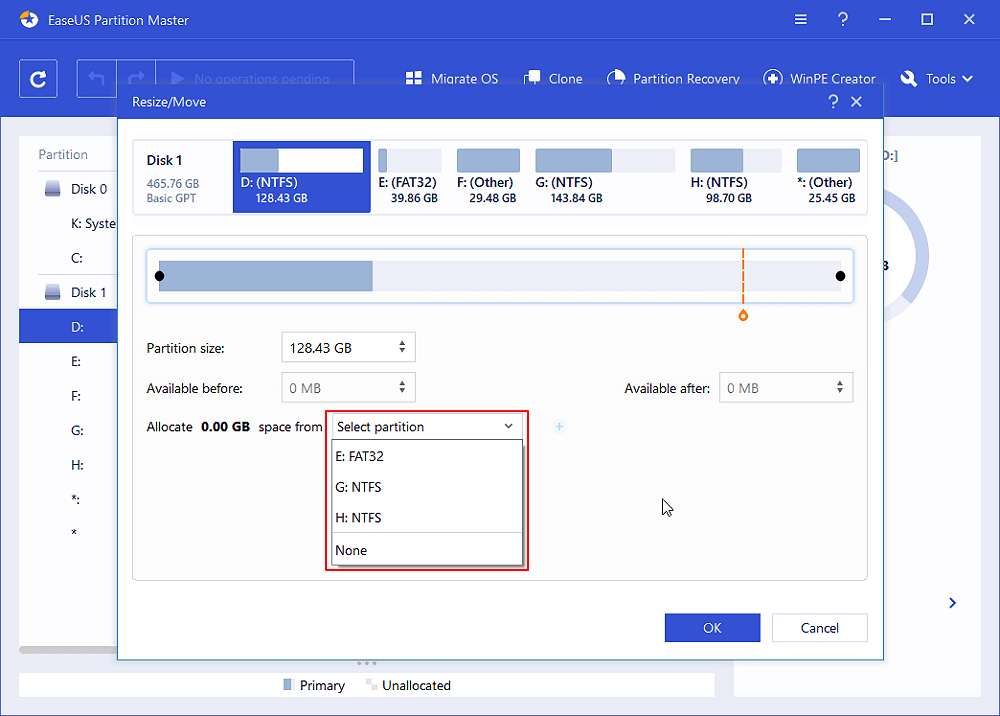The width and height of the screenshot is (1000, 716).
Task: Choose None from the dropdown list
Action: pyautogui.click(x=427, y=550)
